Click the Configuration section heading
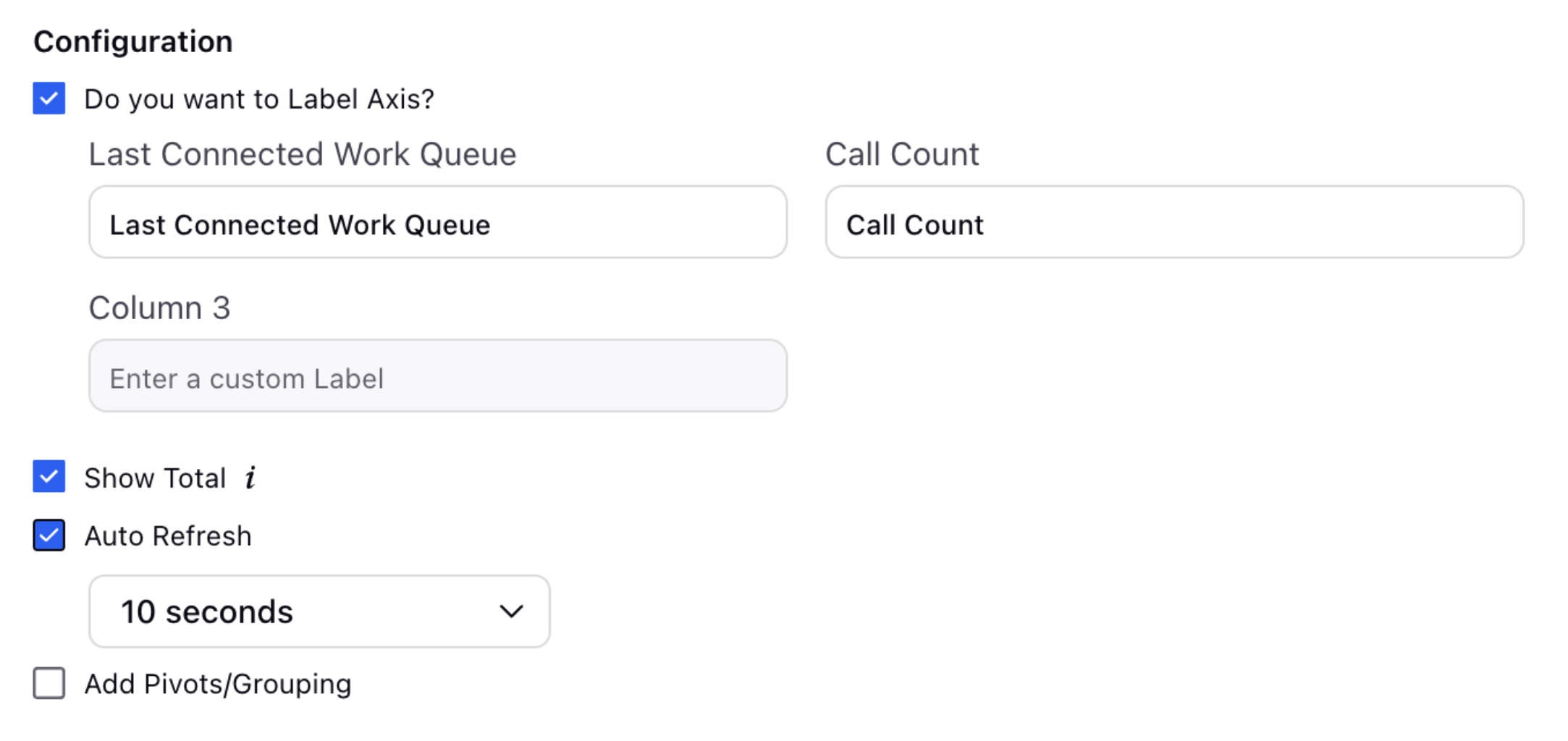1568x741 pixels. (133, 42)
